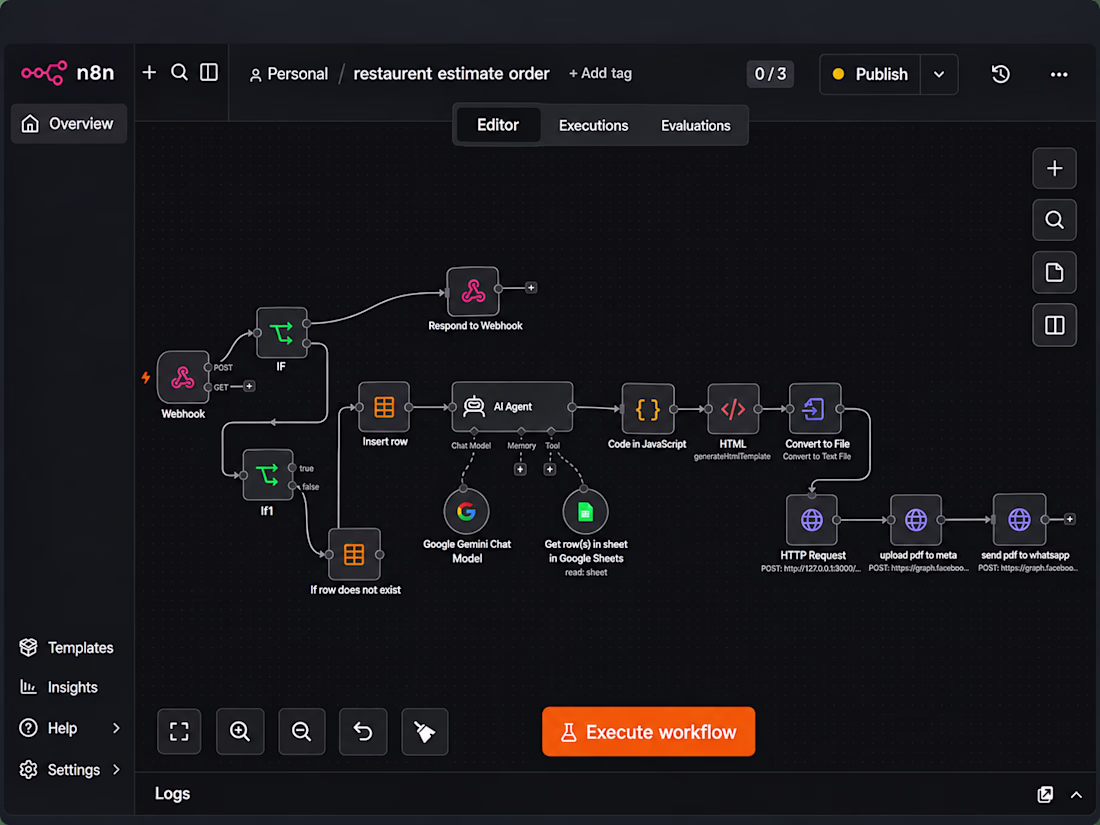The height and width of the screenshot is (825, 1100).
Task: Select the HTML node
Action: [733, 409]
